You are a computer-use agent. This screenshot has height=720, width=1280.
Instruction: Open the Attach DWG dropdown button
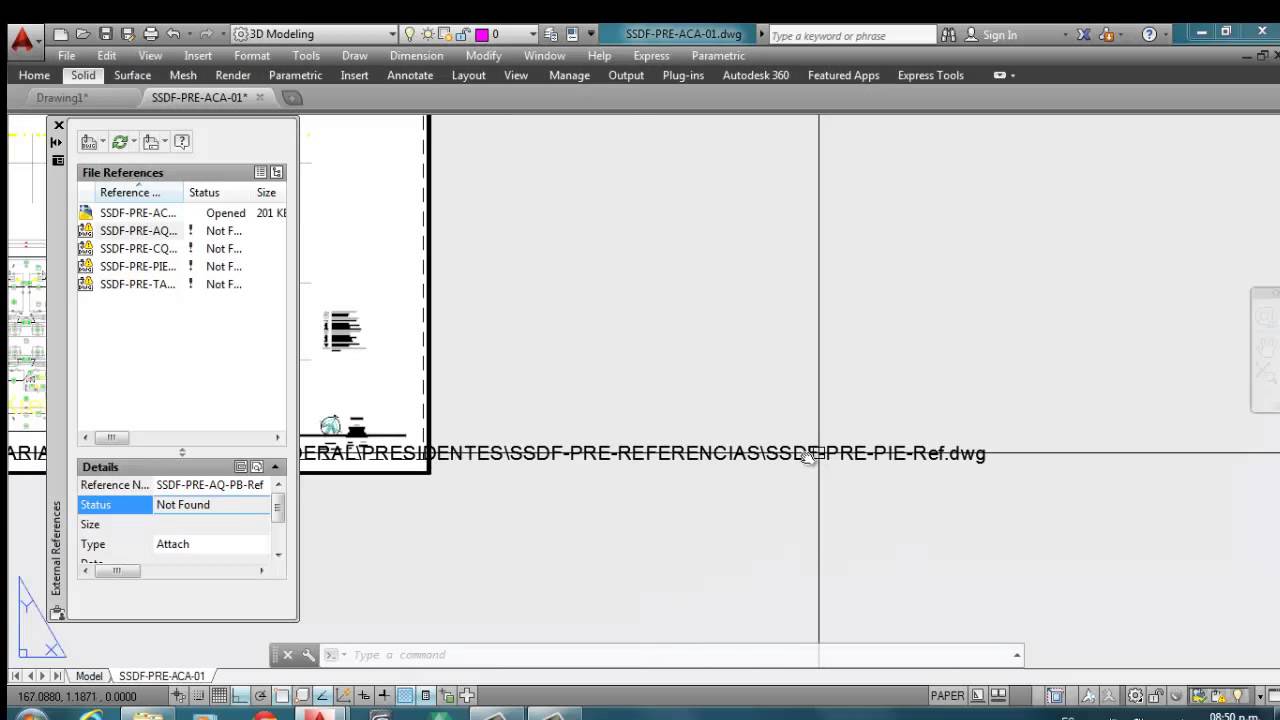pos(93,142)
